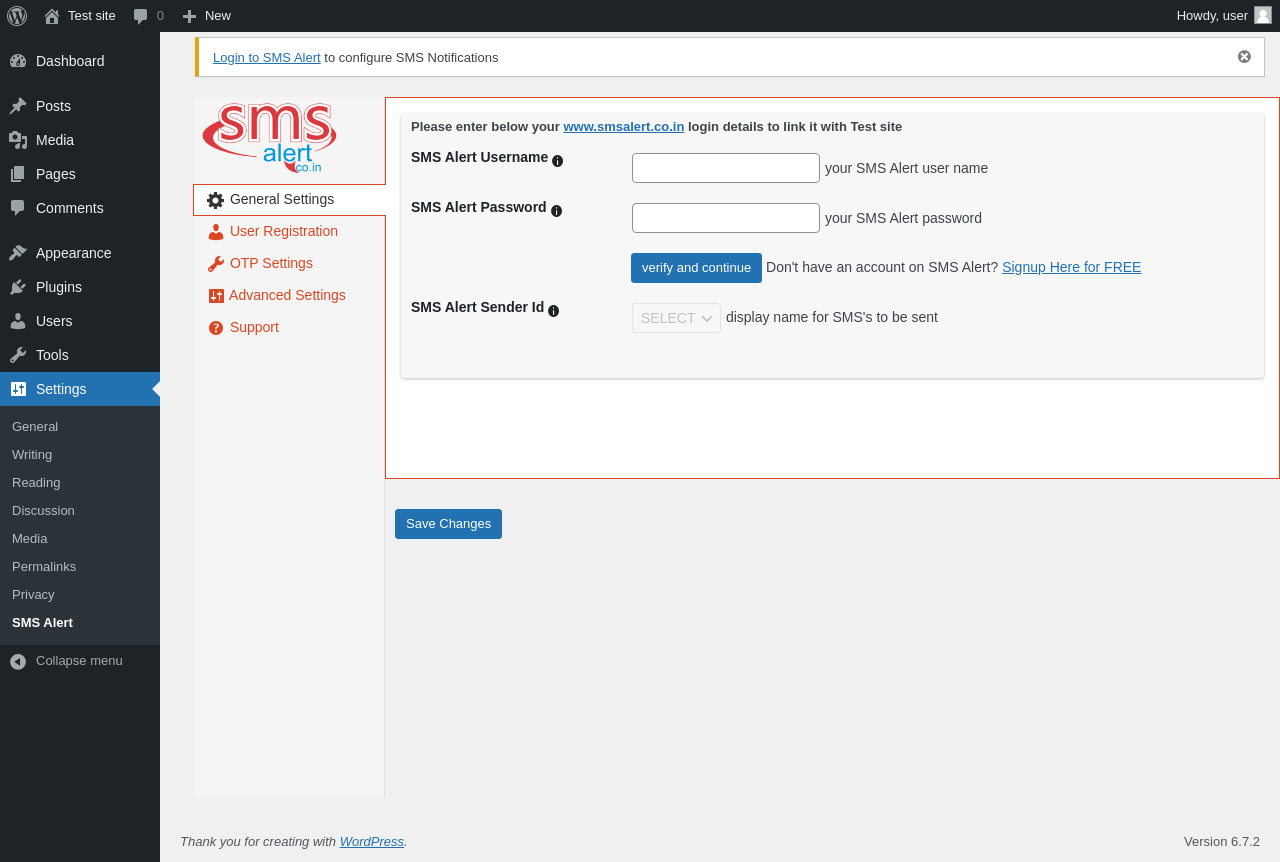Focus the SMS Alert Username field
1280x862 pixels.
(726, 168)
